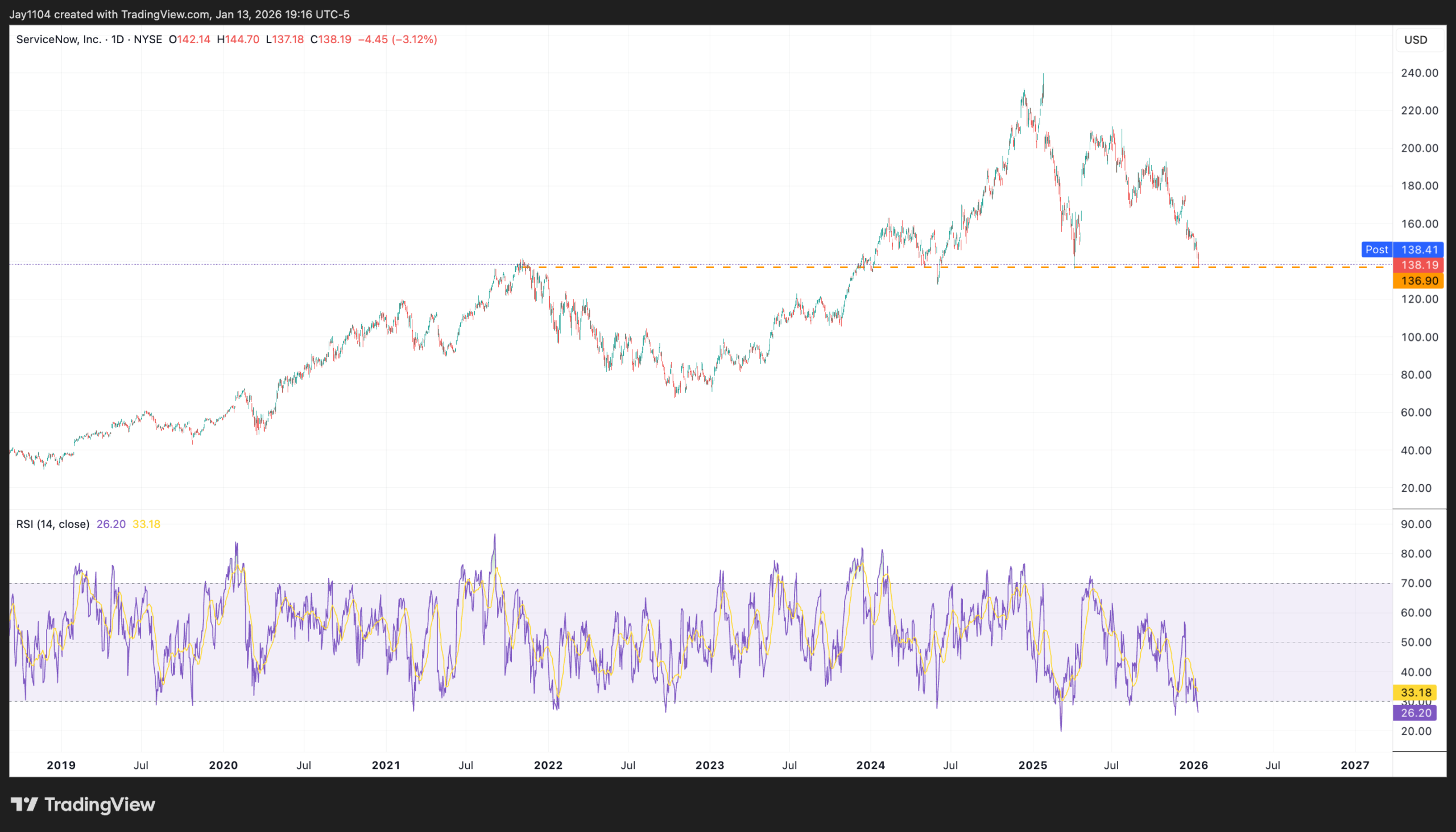Click the 70.00 level on the RSI scale
The height and width of the screenshot is (832, 1456).
[x=1416, y=583]
